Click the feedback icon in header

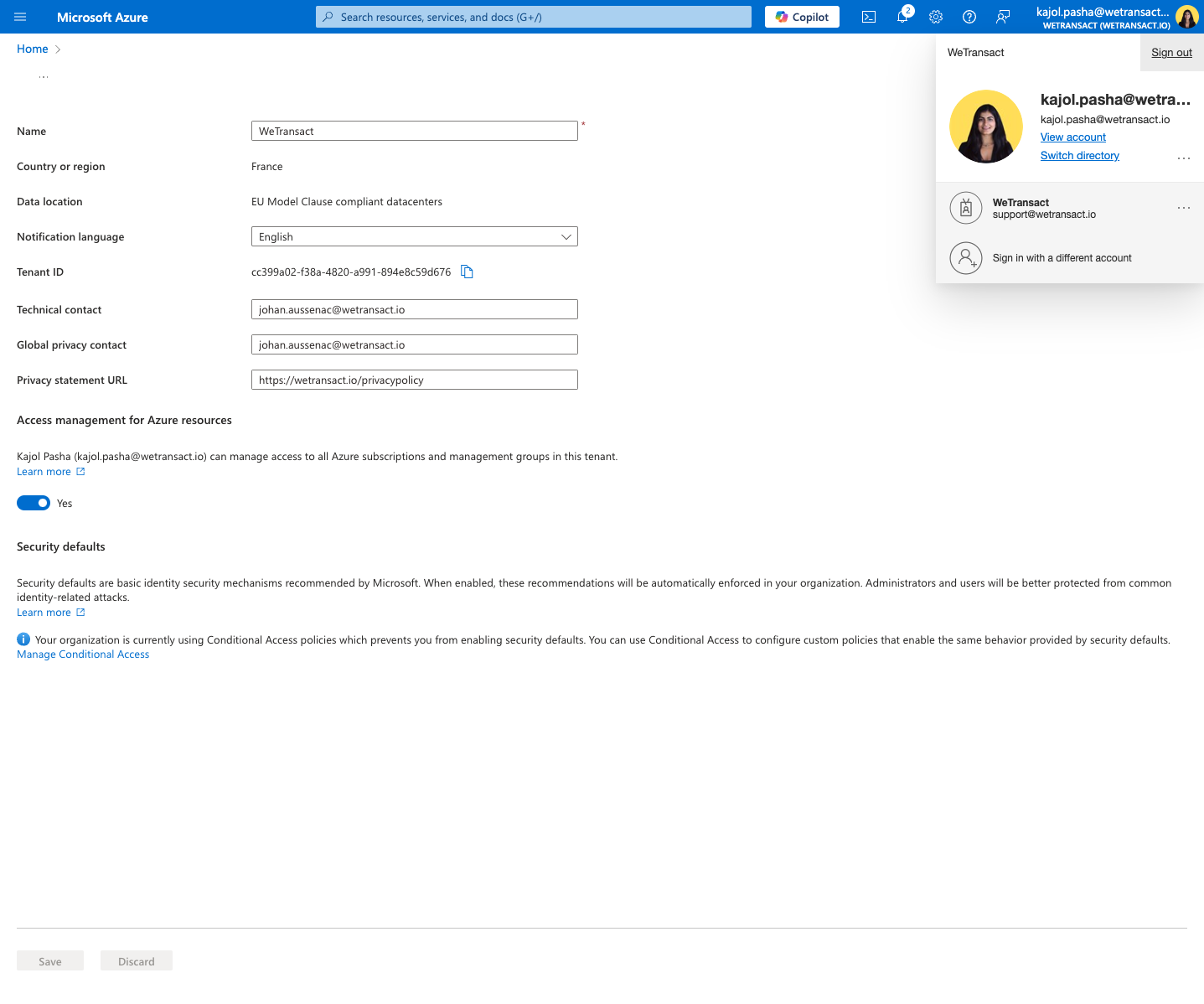click(x=1003, y=17)
